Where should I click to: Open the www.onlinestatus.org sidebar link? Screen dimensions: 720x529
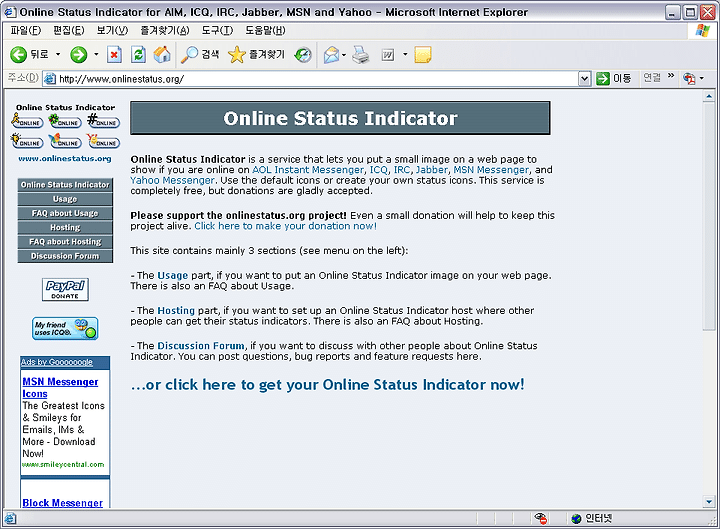[x=65, y=158]
